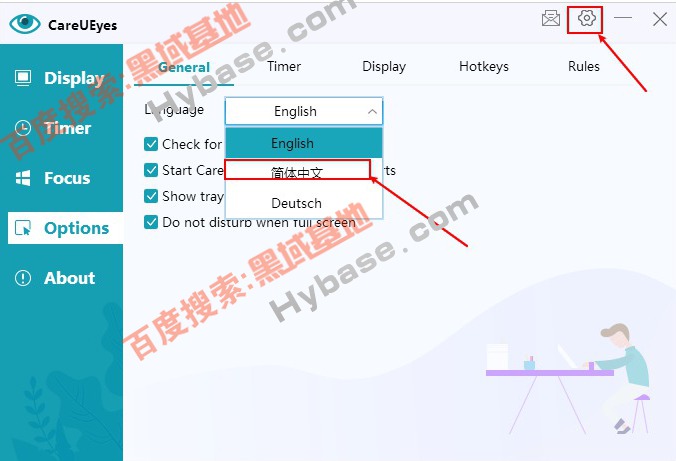The height and width of the screenshot is (461, 676).
Task: Switch to the Rules tab
Action: (x=584, y=66)
